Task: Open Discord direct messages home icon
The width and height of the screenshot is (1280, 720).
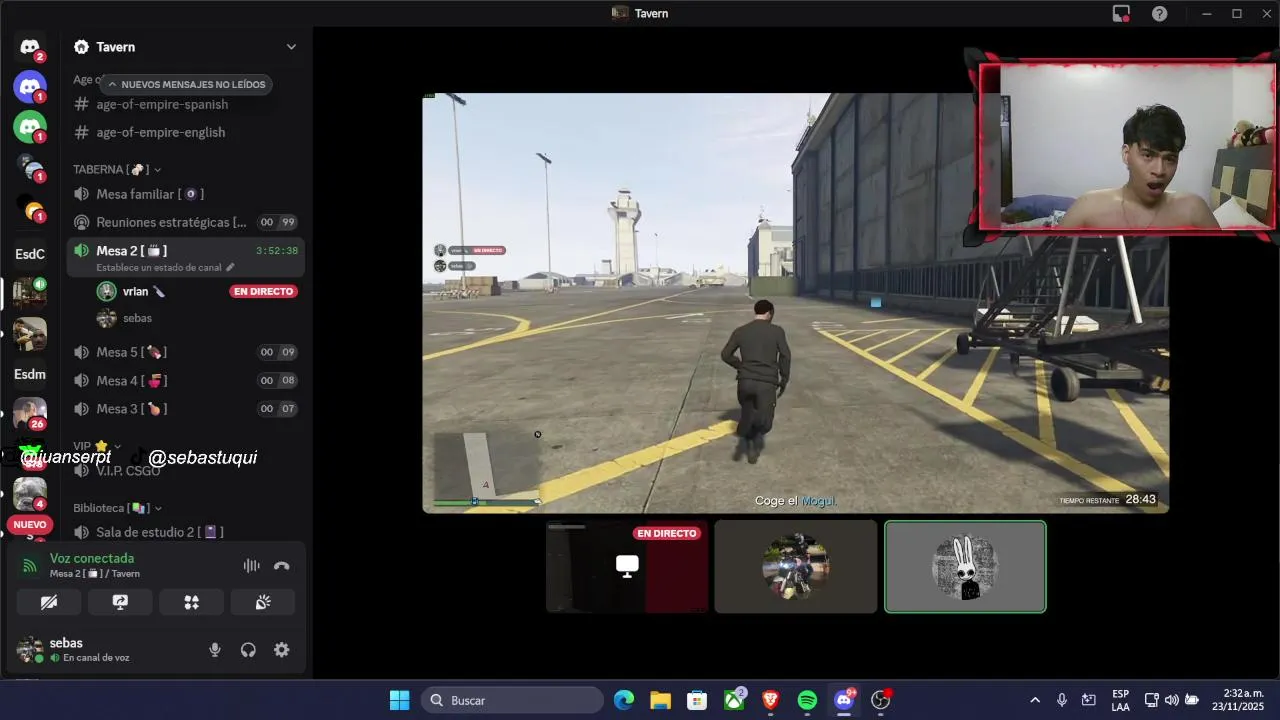Action: [x=30, y=47]
